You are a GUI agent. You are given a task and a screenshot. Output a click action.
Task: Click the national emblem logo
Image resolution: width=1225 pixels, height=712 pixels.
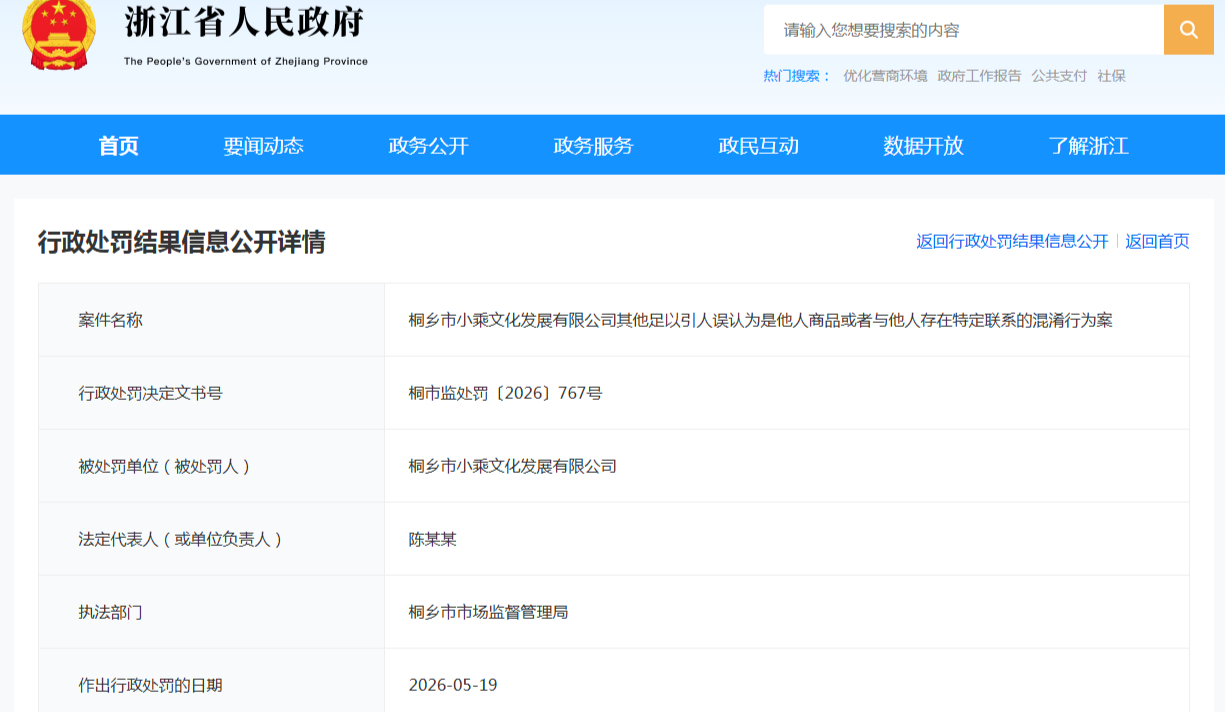coord(59,35)
